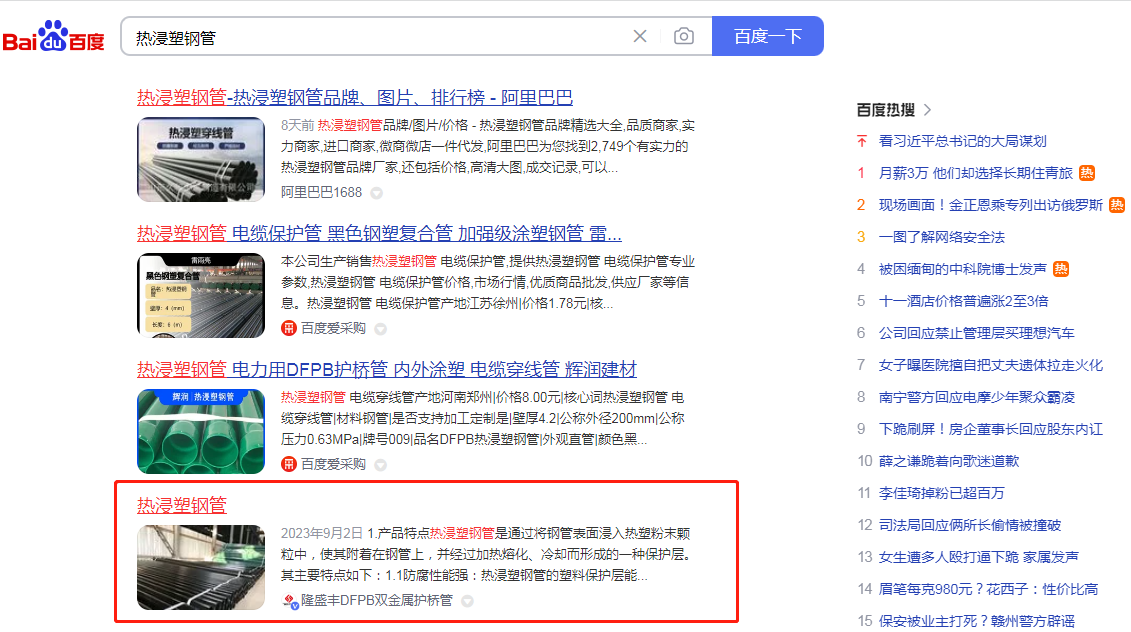Click 热 badge beside 中科院博士 item
The width and height of the screenshot is (1131, 632).
click(1061, 269)
